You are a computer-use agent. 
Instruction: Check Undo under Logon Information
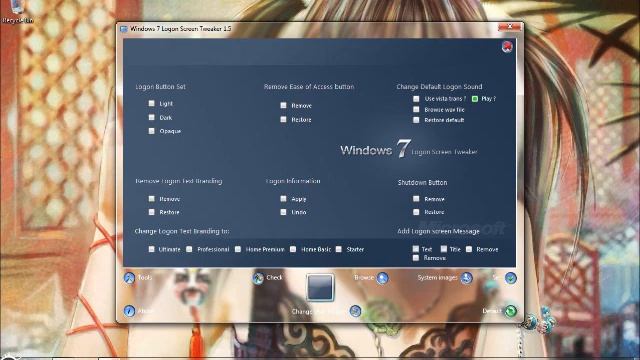[283, 212]
